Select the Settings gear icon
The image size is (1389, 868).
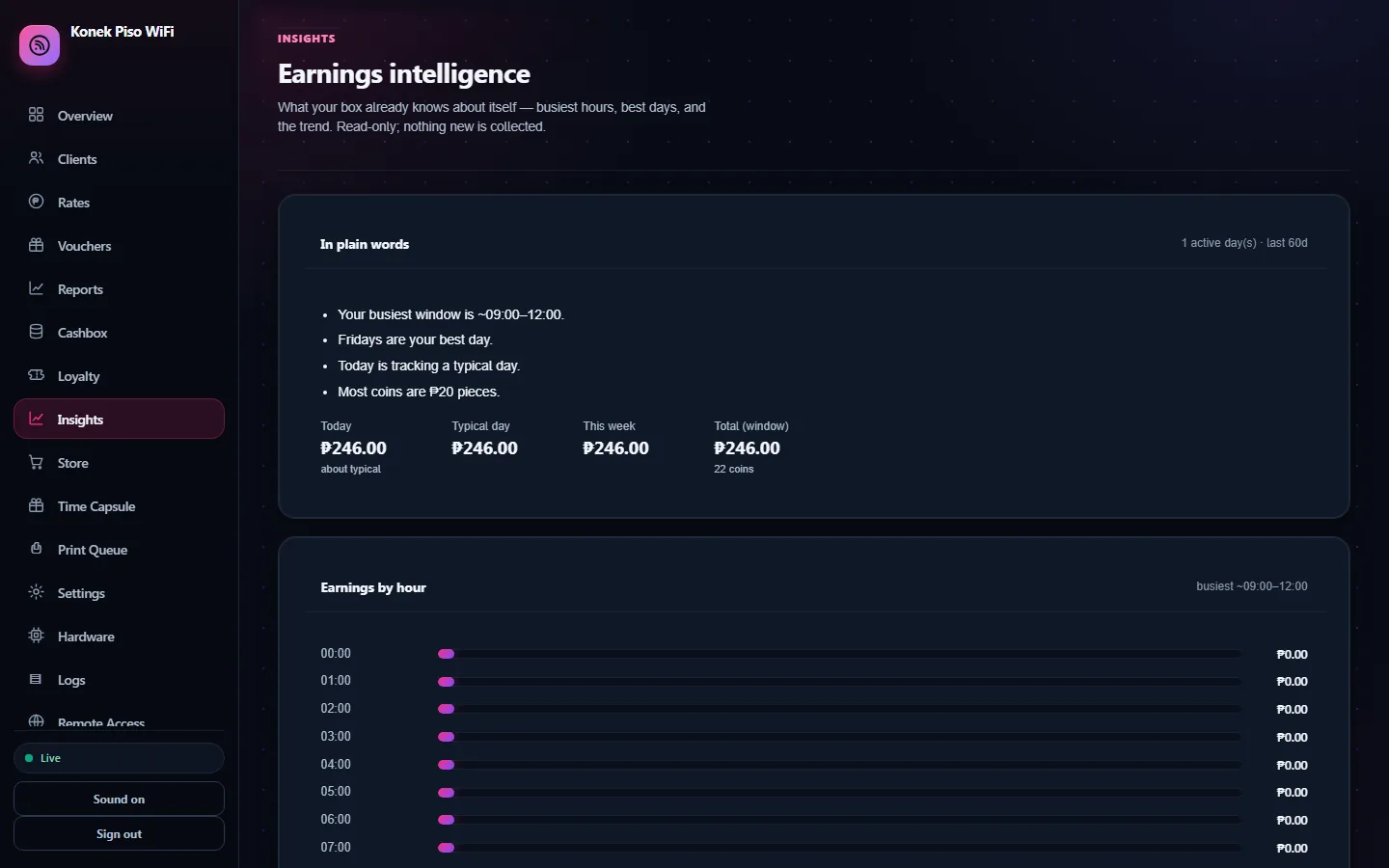tap(37, 592)
